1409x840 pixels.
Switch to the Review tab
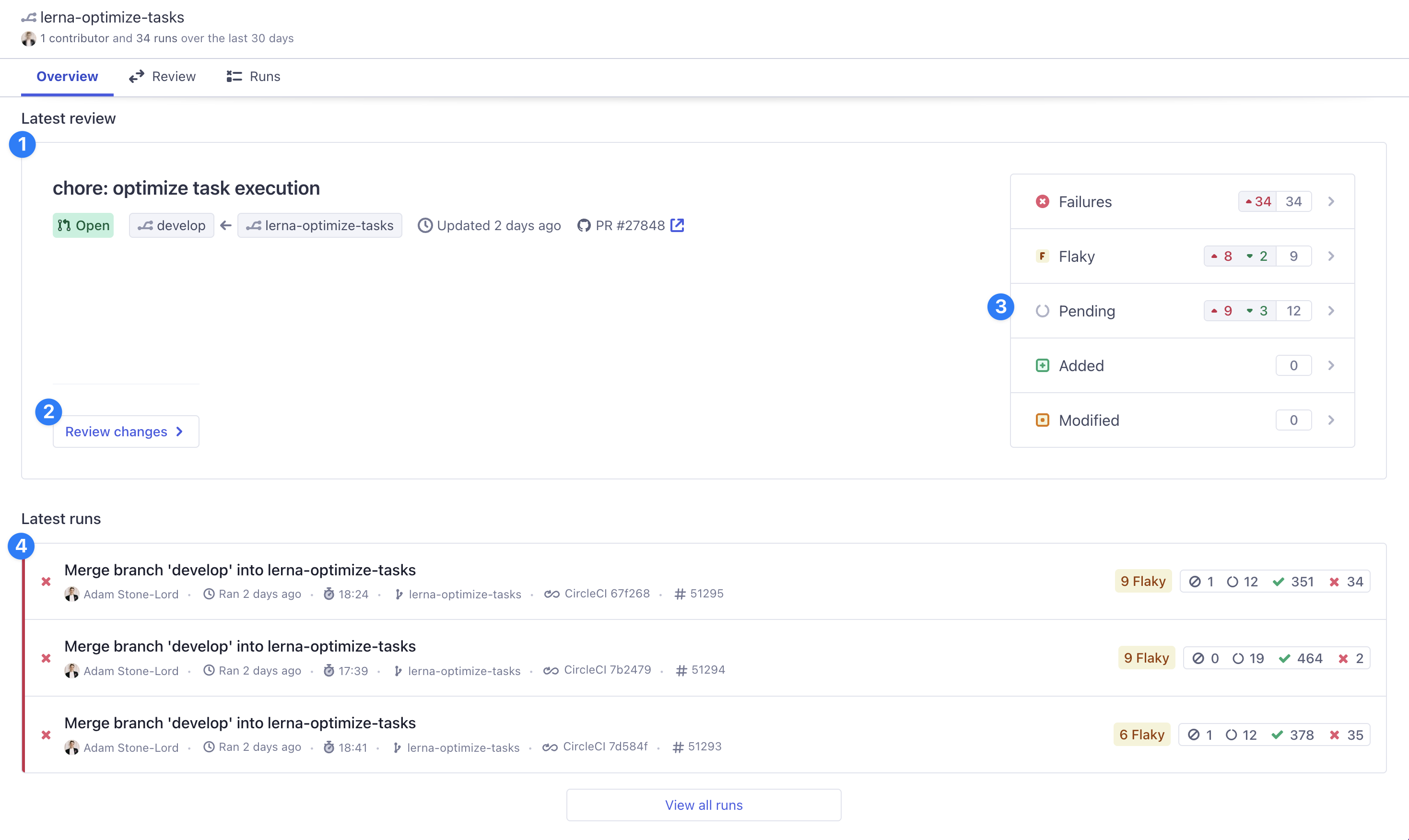(x=163, y=76)
